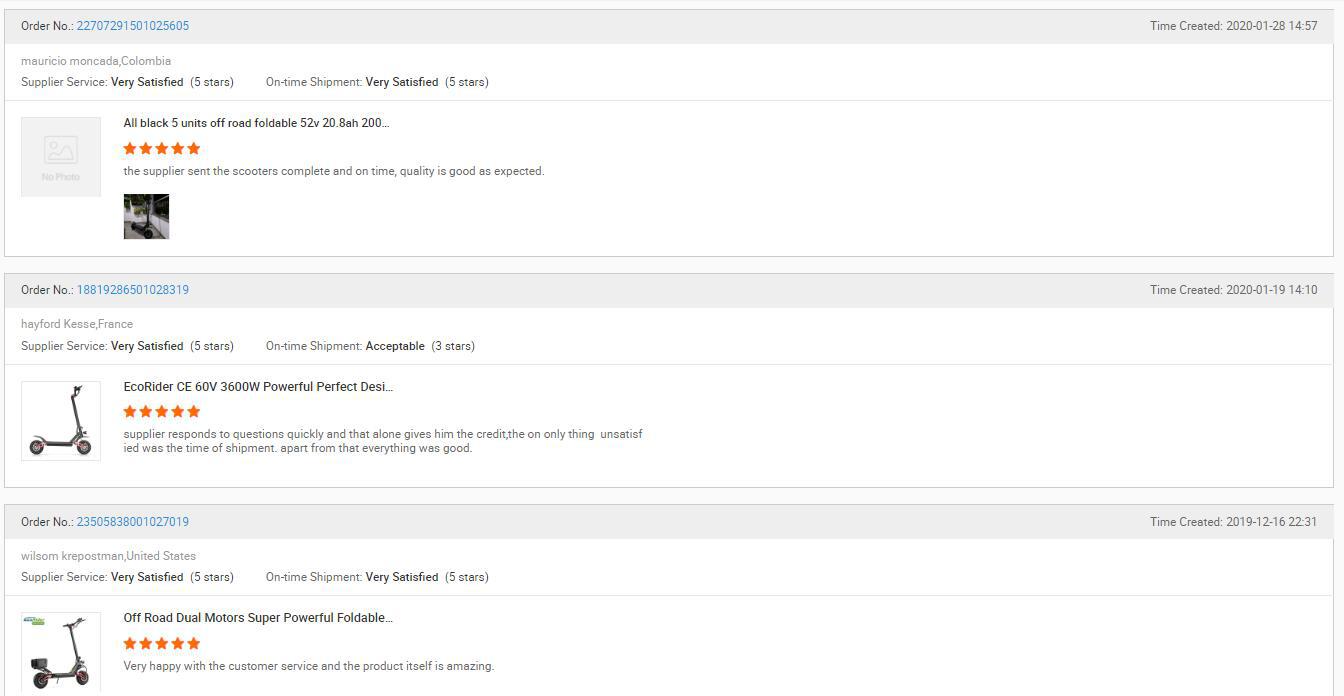Click the No Photo placeholder image

coord(61,157)
